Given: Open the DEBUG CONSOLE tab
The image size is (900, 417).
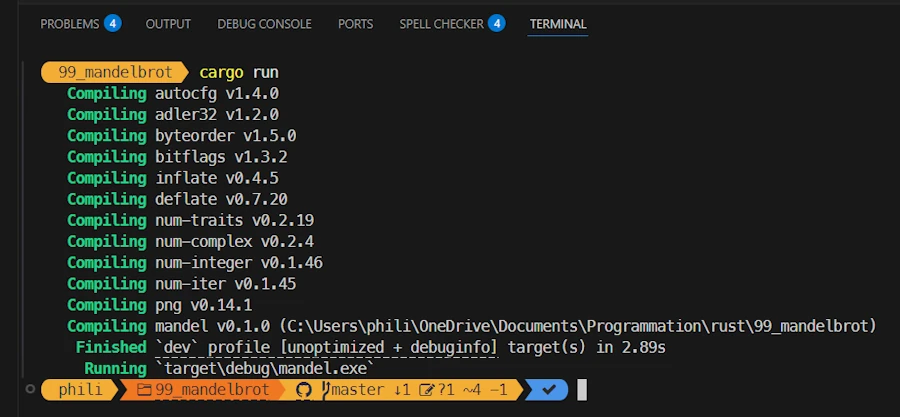Looking at the screenshot, I should [265, 24].
